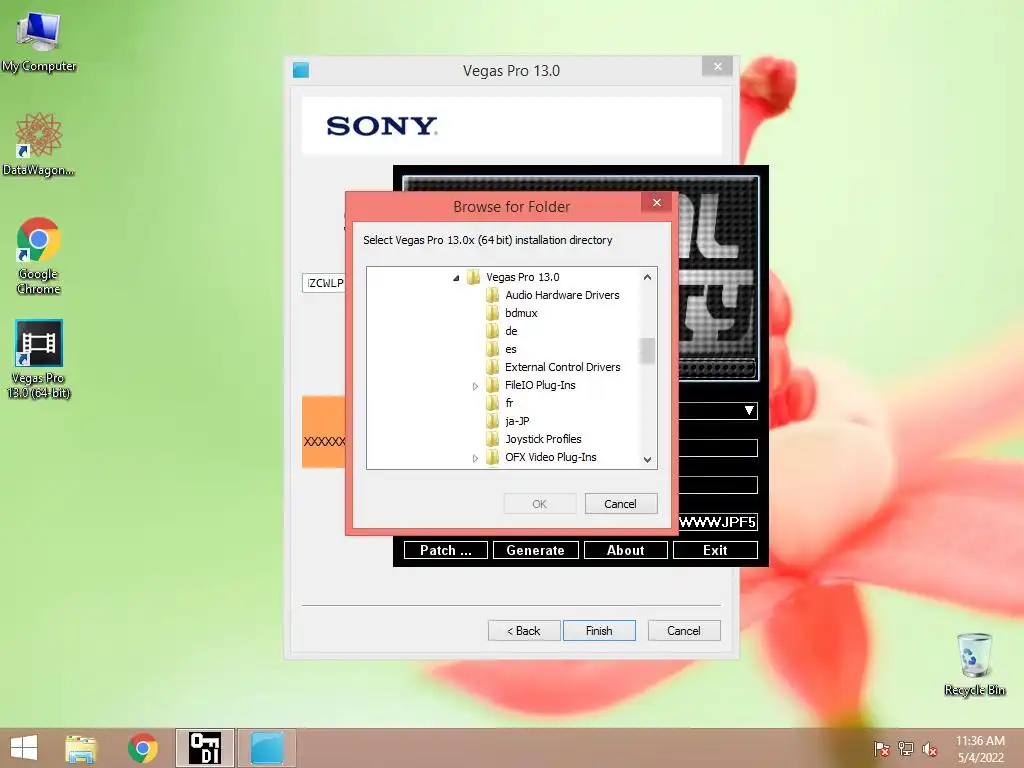1024x768 pixels.
Task: Click the muted volume tray icon
Action: (x=930, y=749)
